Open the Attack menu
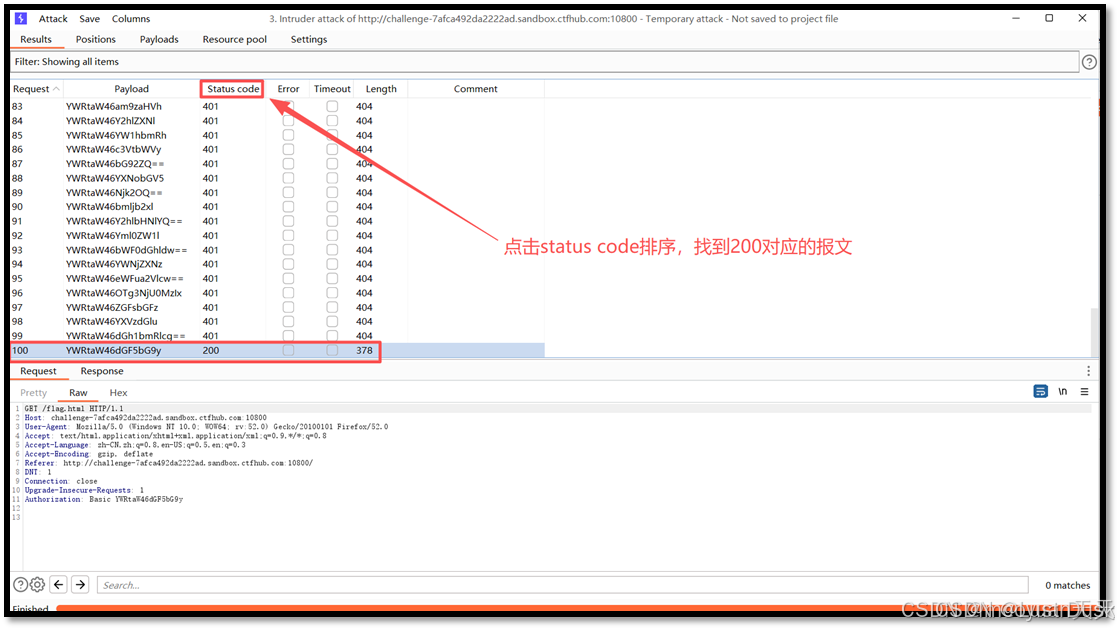Image resolution: width=1119 pixels, height=630 pixels. [53, 19]
